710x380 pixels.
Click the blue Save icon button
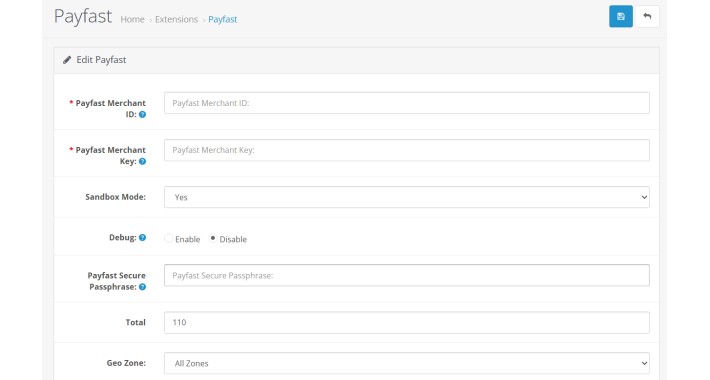[x=620, y=17]
